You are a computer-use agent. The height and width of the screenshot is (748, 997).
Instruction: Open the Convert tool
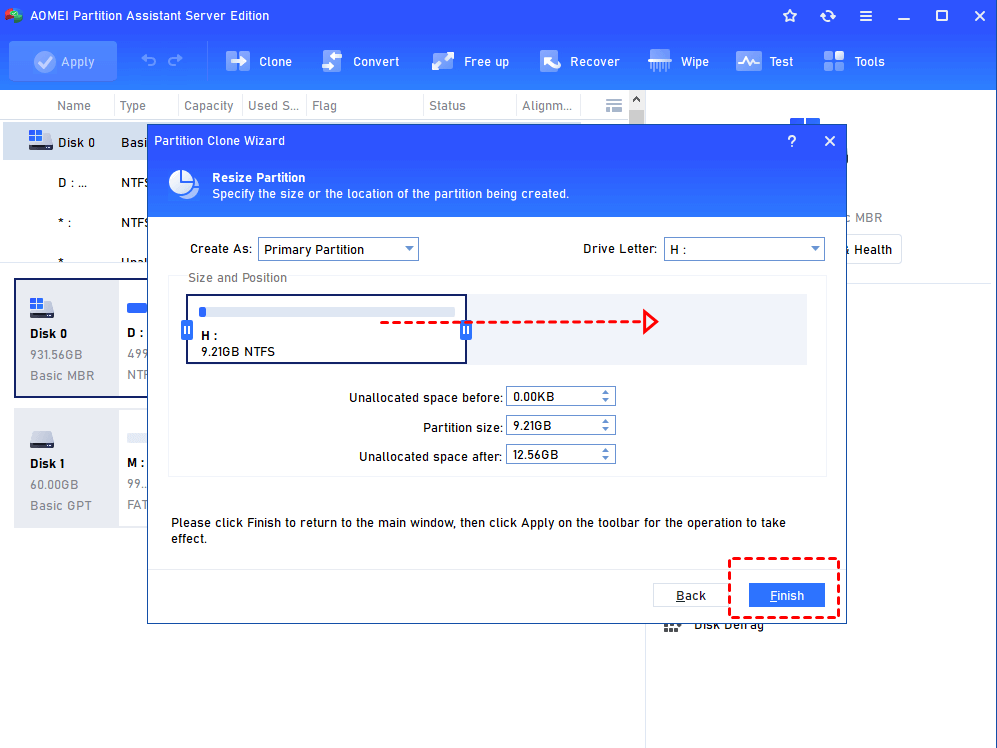coord(361,62)
